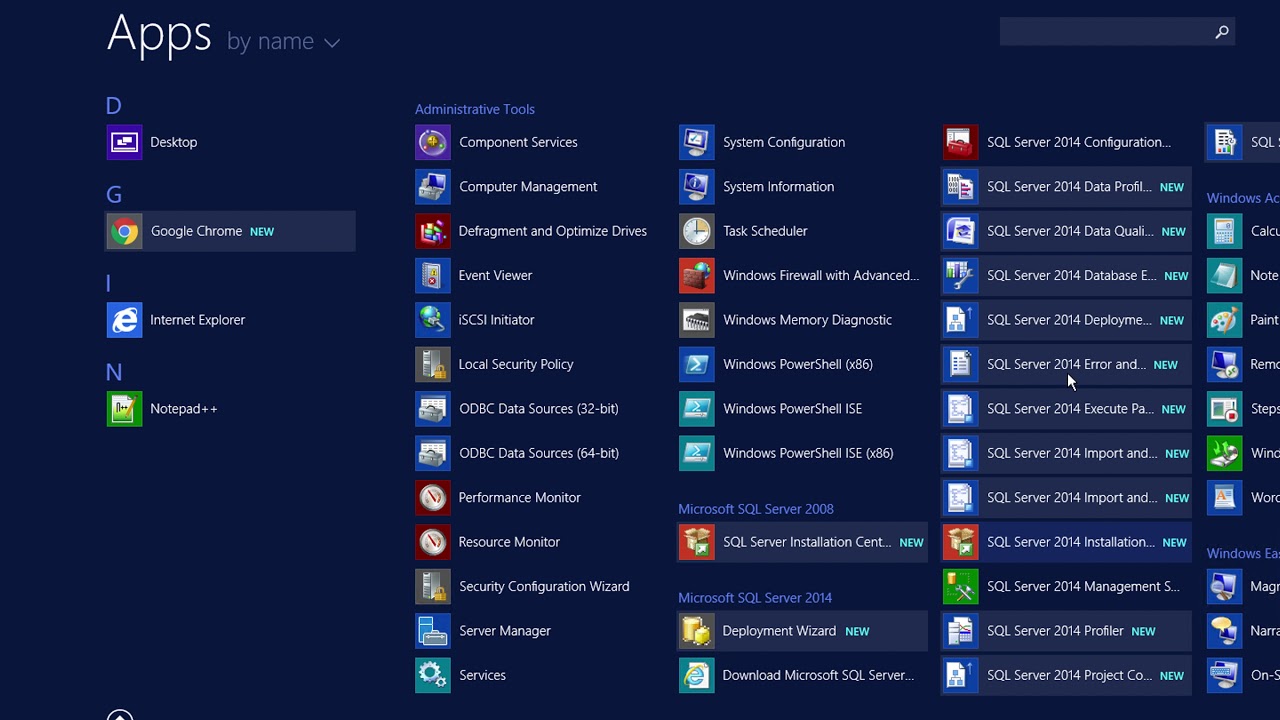The width and height of the screenshot is (1280, 720).
Task: Open the Desktop tile icon
Action: tap(124, 142)
